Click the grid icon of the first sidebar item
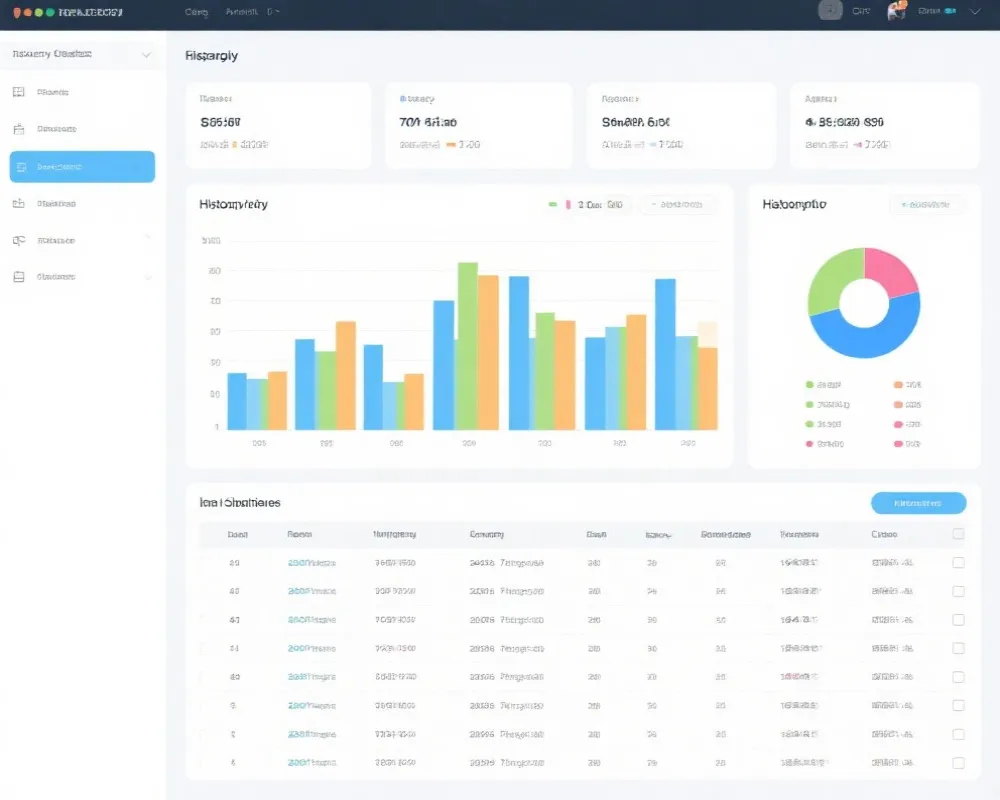1000x800 pixels. coord(18,92)
